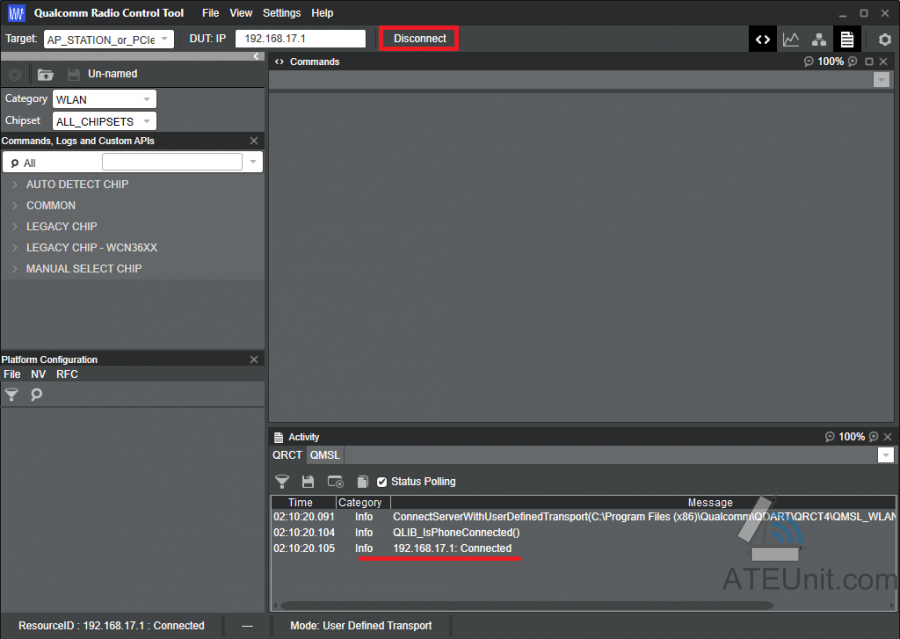Switch to the QRCT activity tab
Viewport: 900px width, 639px height.
(x=287, y=455)
